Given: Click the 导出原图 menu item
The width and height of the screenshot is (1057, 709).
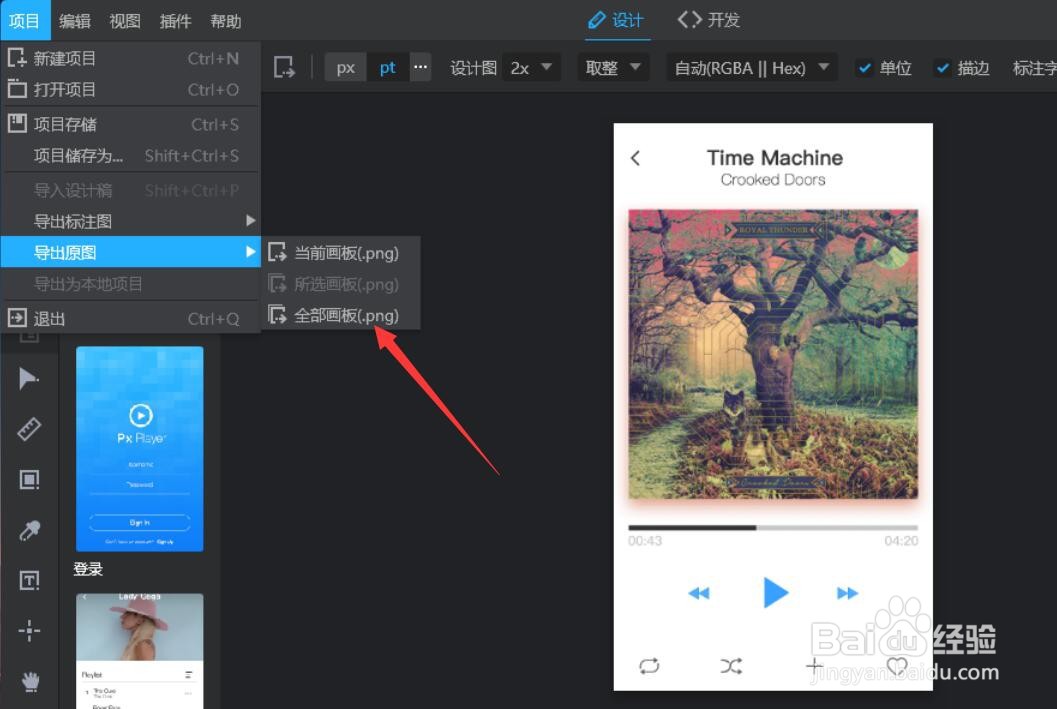Looking at the screenshot, I should [131, 252].
